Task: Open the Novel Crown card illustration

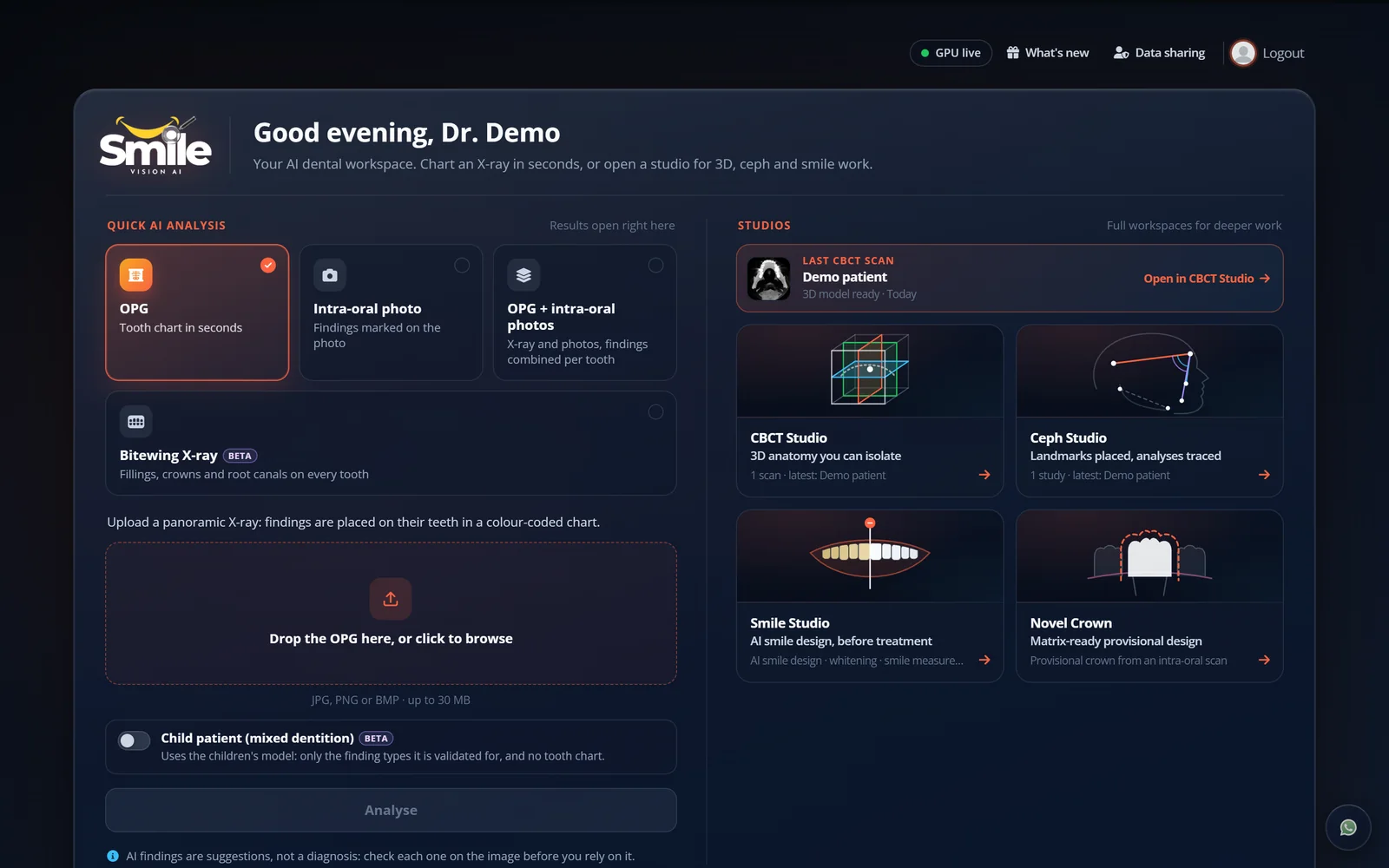Action: [1149, 556]
